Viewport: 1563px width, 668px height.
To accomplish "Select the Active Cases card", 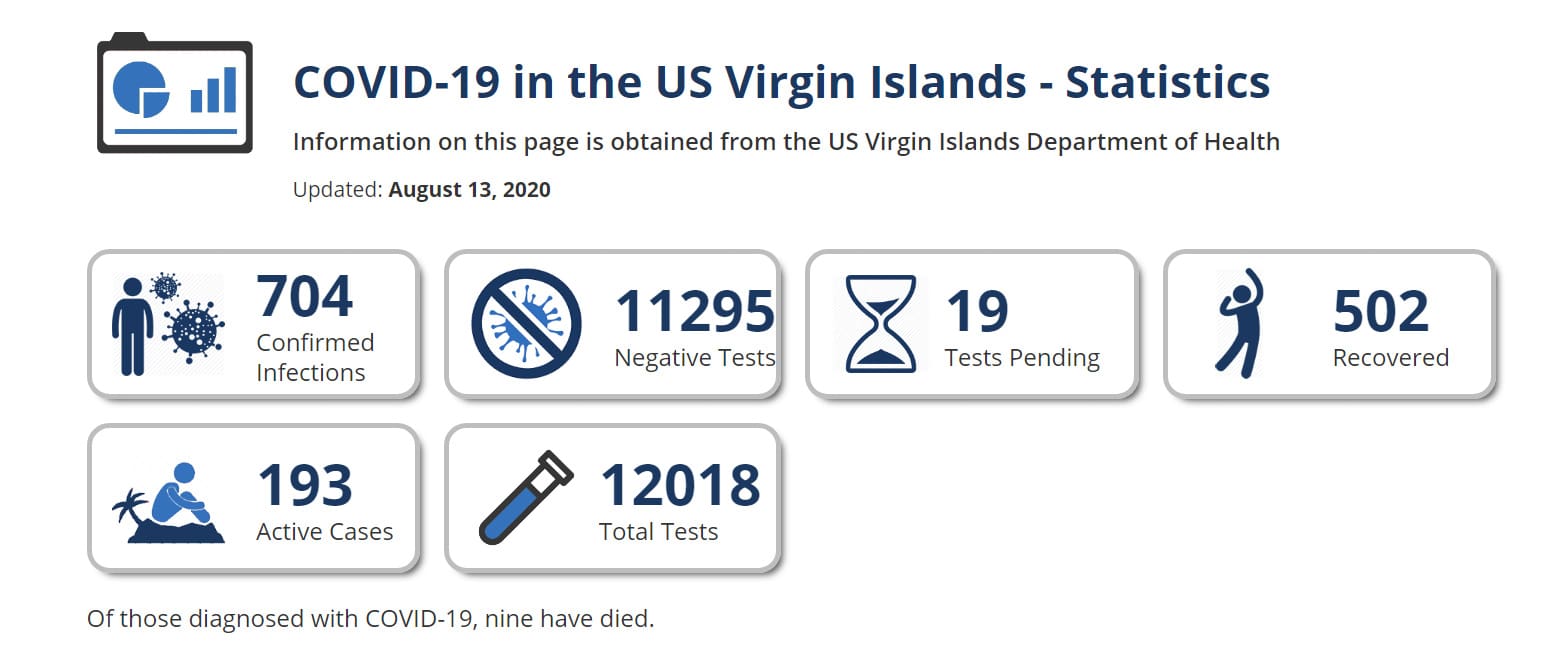I will pos(253,498).
